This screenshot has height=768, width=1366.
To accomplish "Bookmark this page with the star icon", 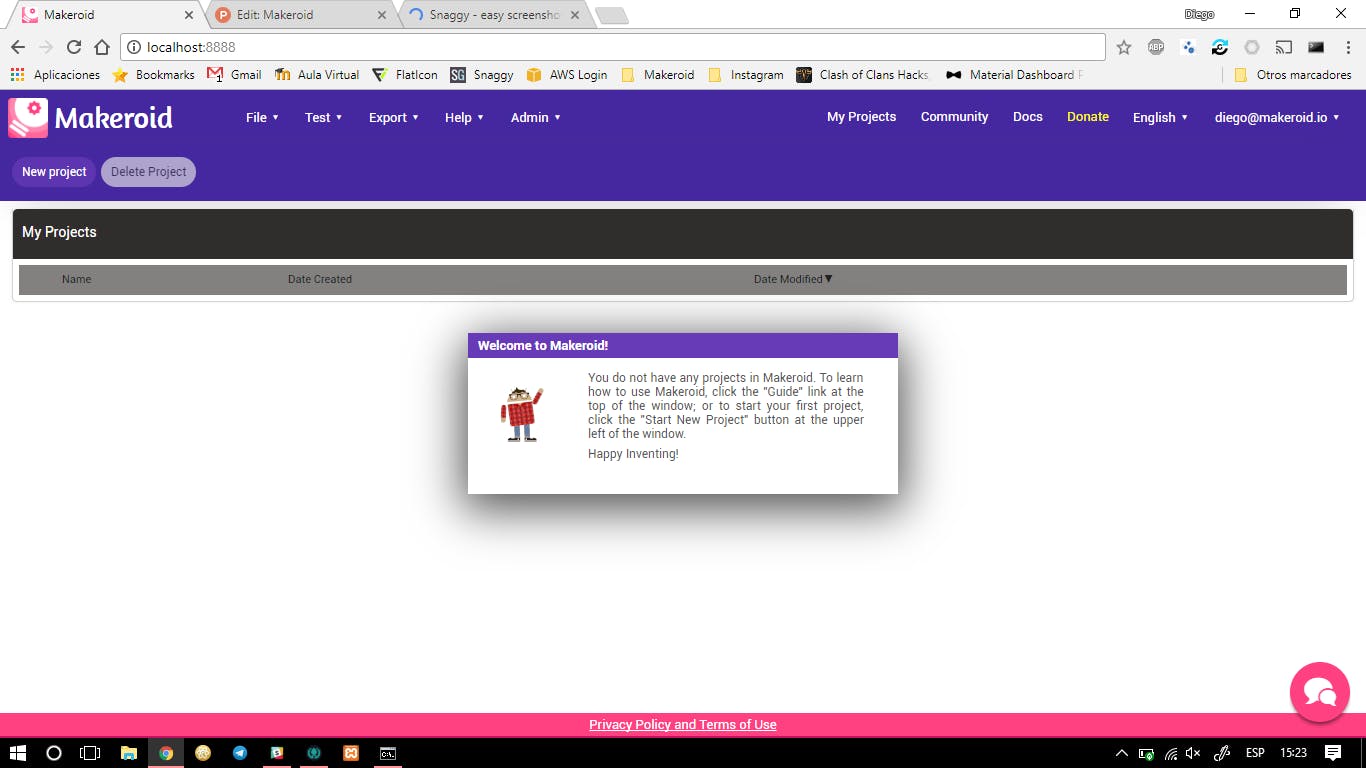I will pyautogui.click(x=1124, y=47).
